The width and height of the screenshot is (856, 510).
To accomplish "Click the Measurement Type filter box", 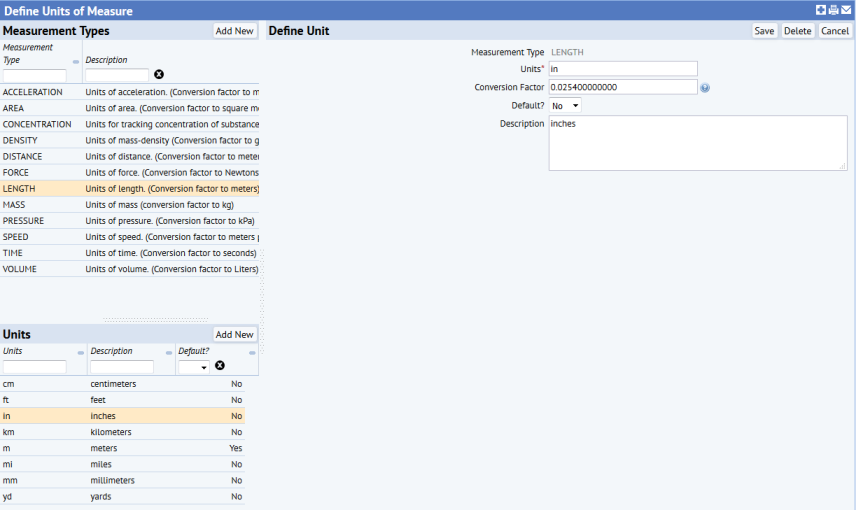I will tap(34, 75).
